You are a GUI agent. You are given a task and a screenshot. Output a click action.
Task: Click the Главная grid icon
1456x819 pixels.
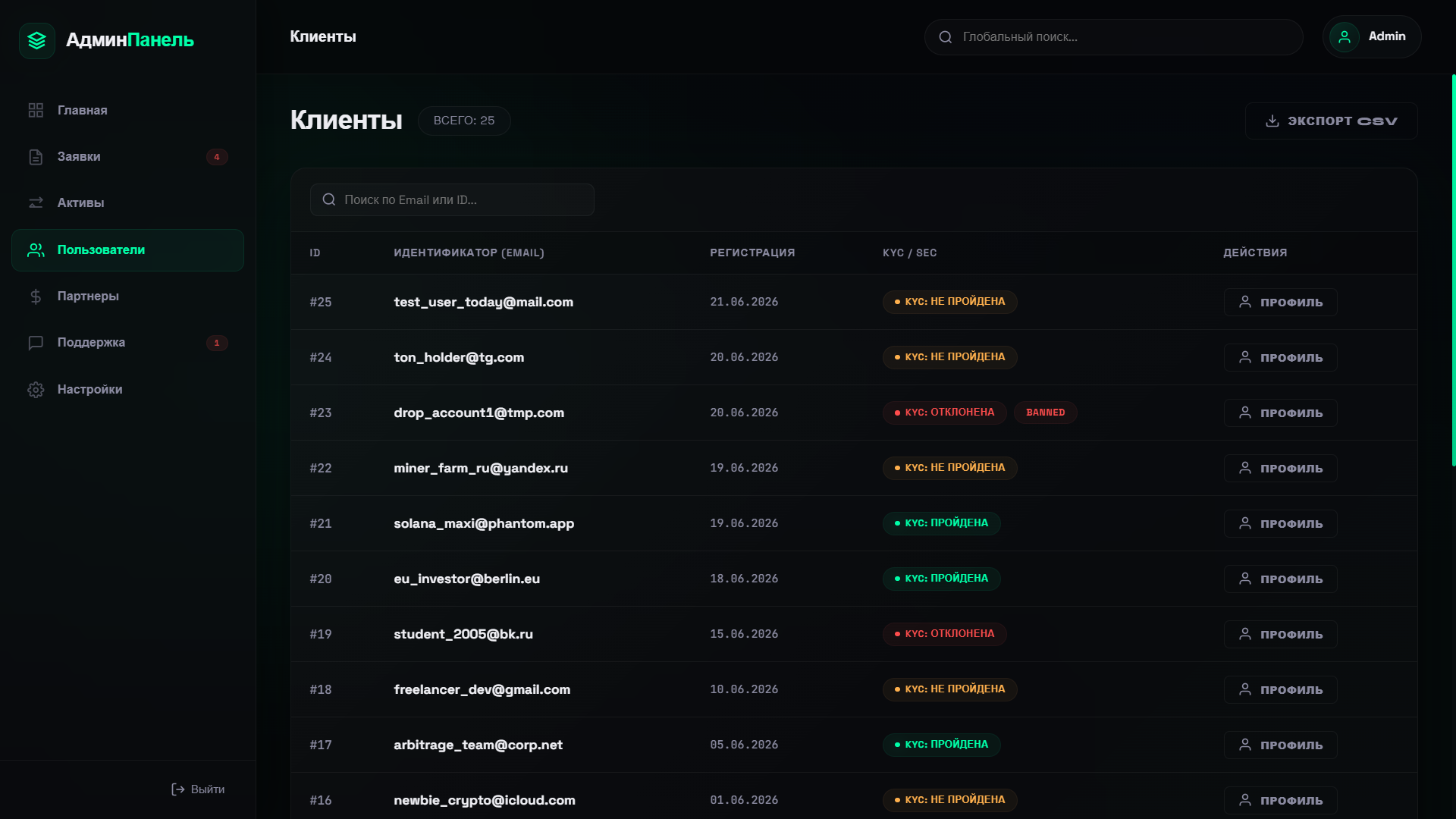tap(36, 111)
